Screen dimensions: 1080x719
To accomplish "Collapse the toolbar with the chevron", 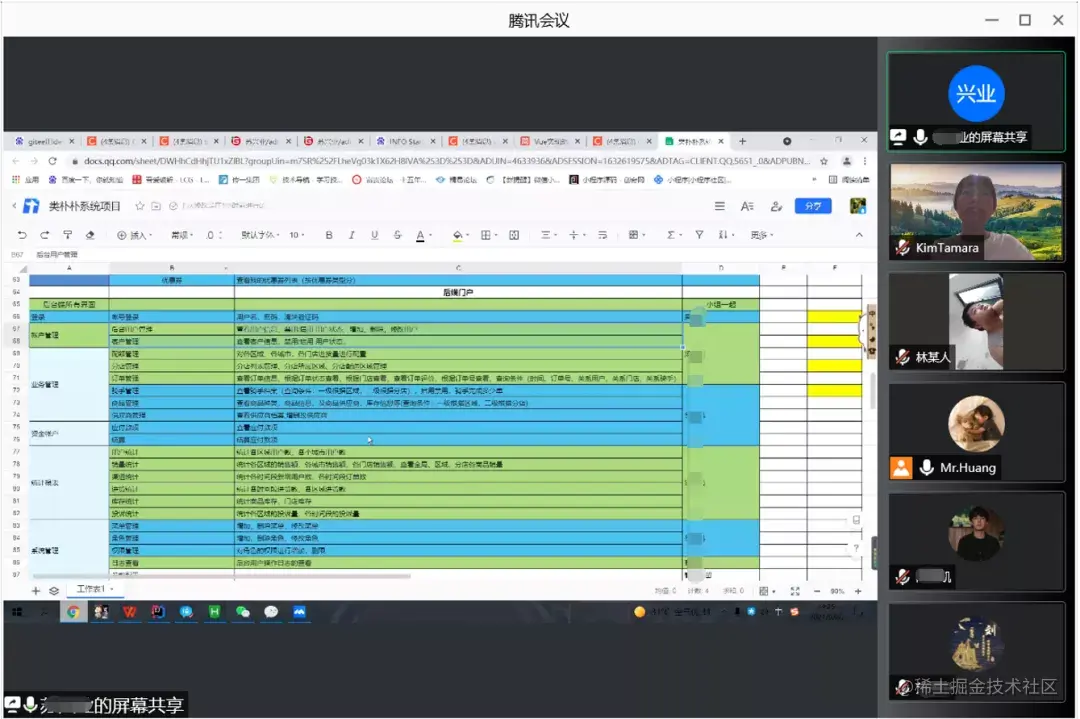I will [859, 236].
